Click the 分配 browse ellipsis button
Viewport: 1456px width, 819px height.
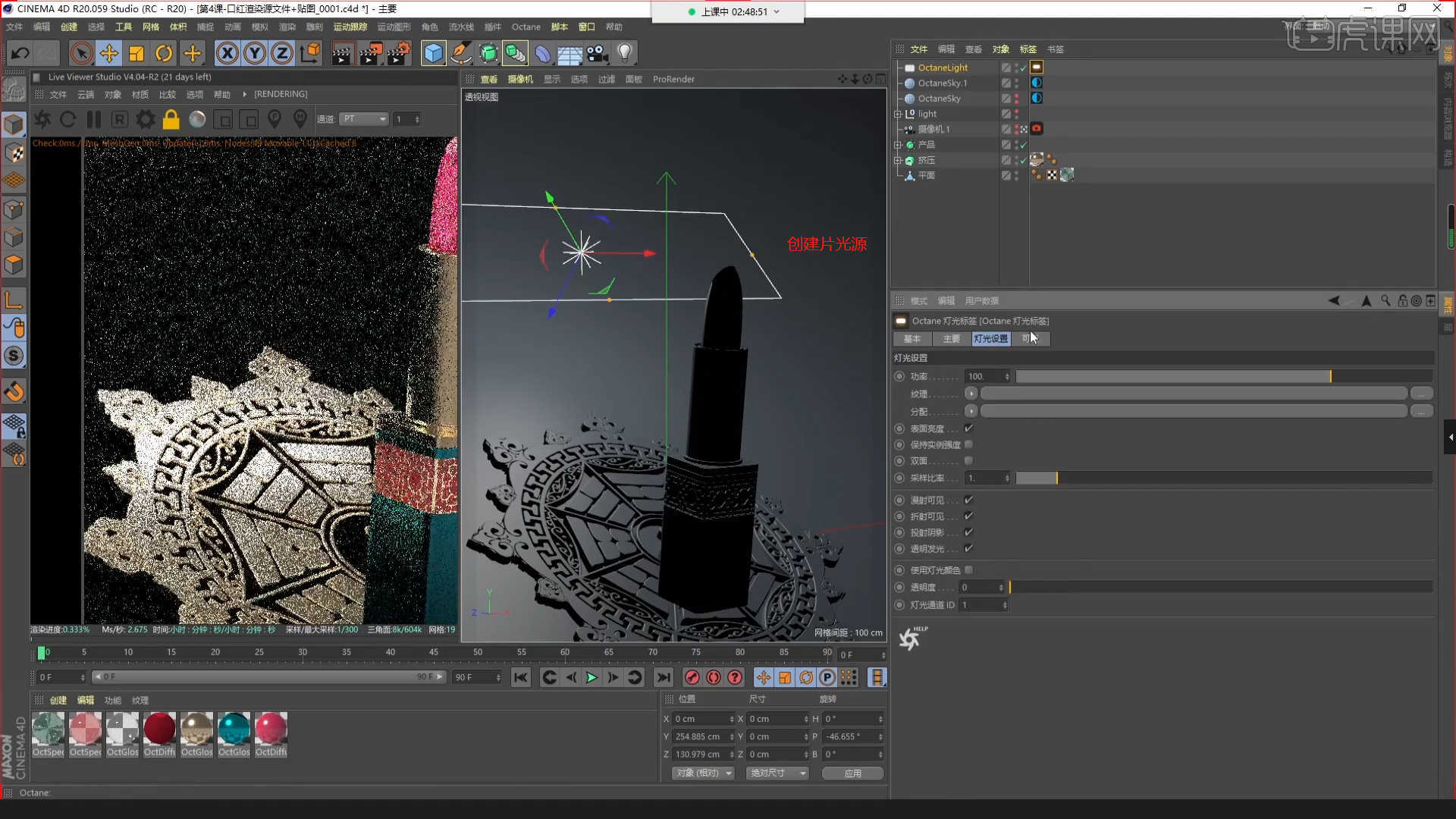[1421, 411]
